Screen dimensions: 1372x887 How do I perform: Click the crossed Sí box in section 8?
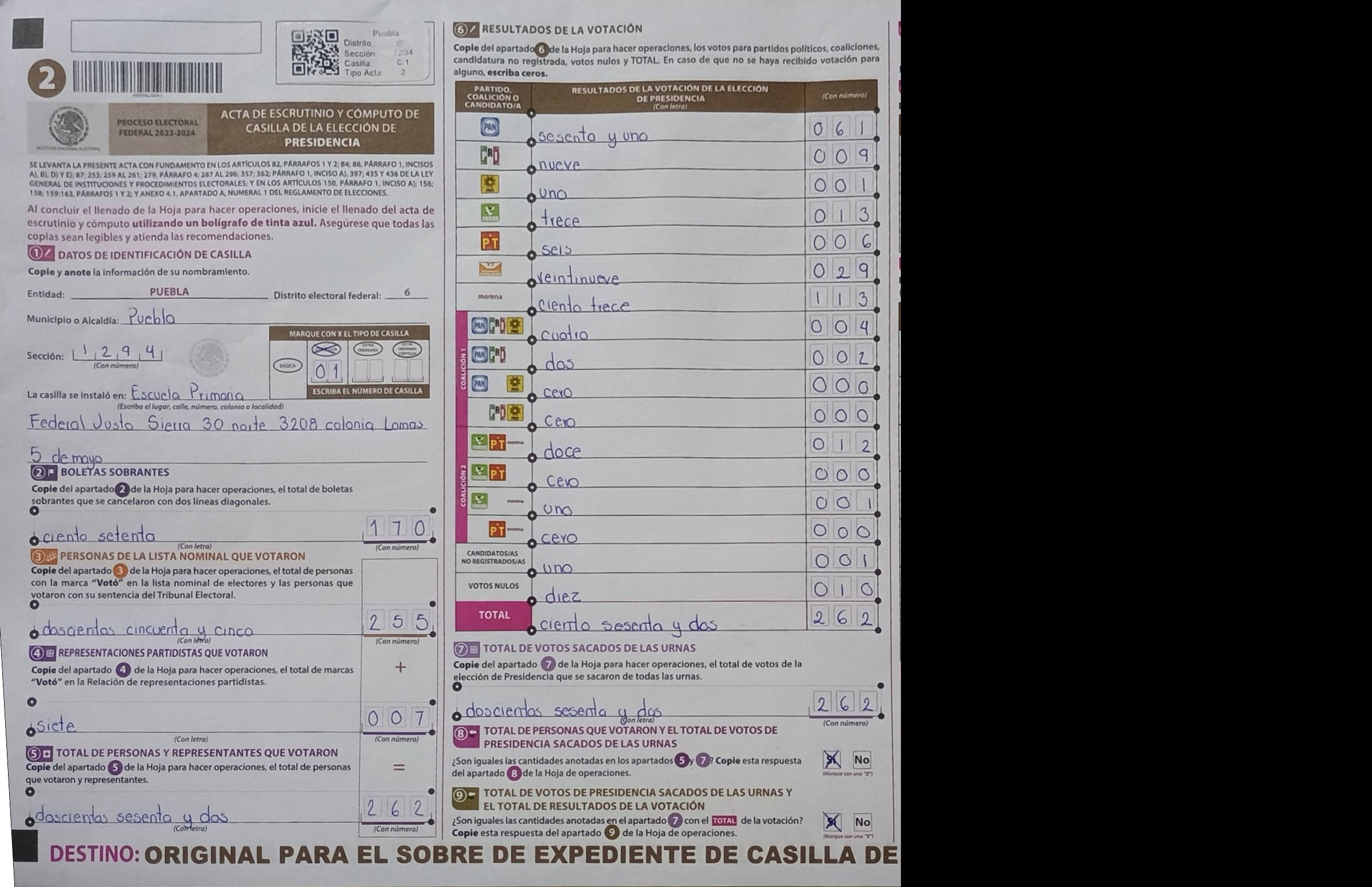[x=832, y=760]
